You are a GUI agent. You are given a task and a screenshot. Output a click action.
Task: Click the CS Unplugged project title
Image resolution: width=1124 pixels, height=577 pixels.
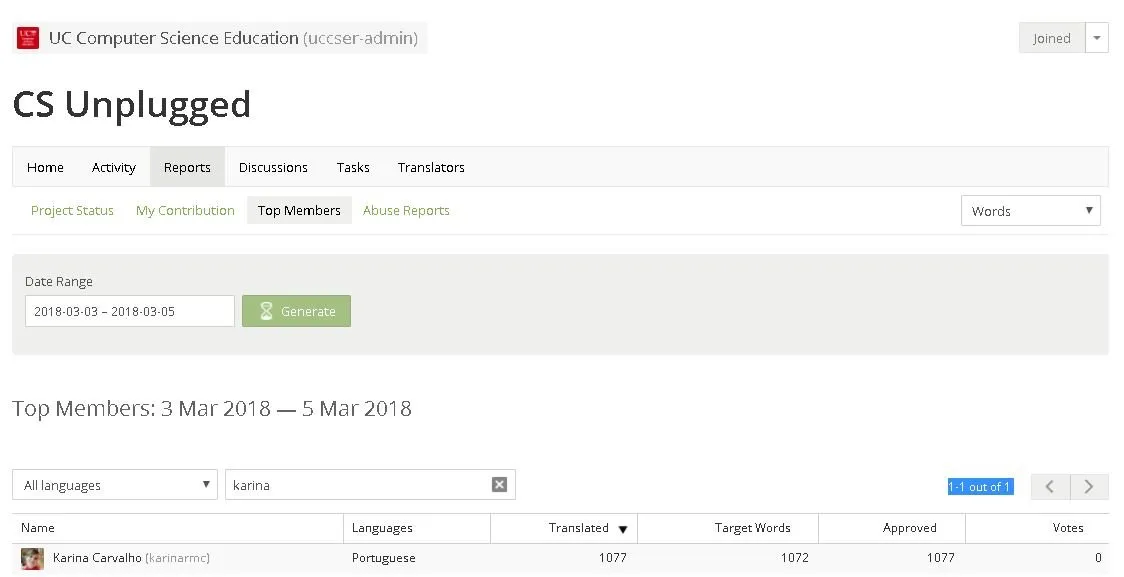coord(132,105)
